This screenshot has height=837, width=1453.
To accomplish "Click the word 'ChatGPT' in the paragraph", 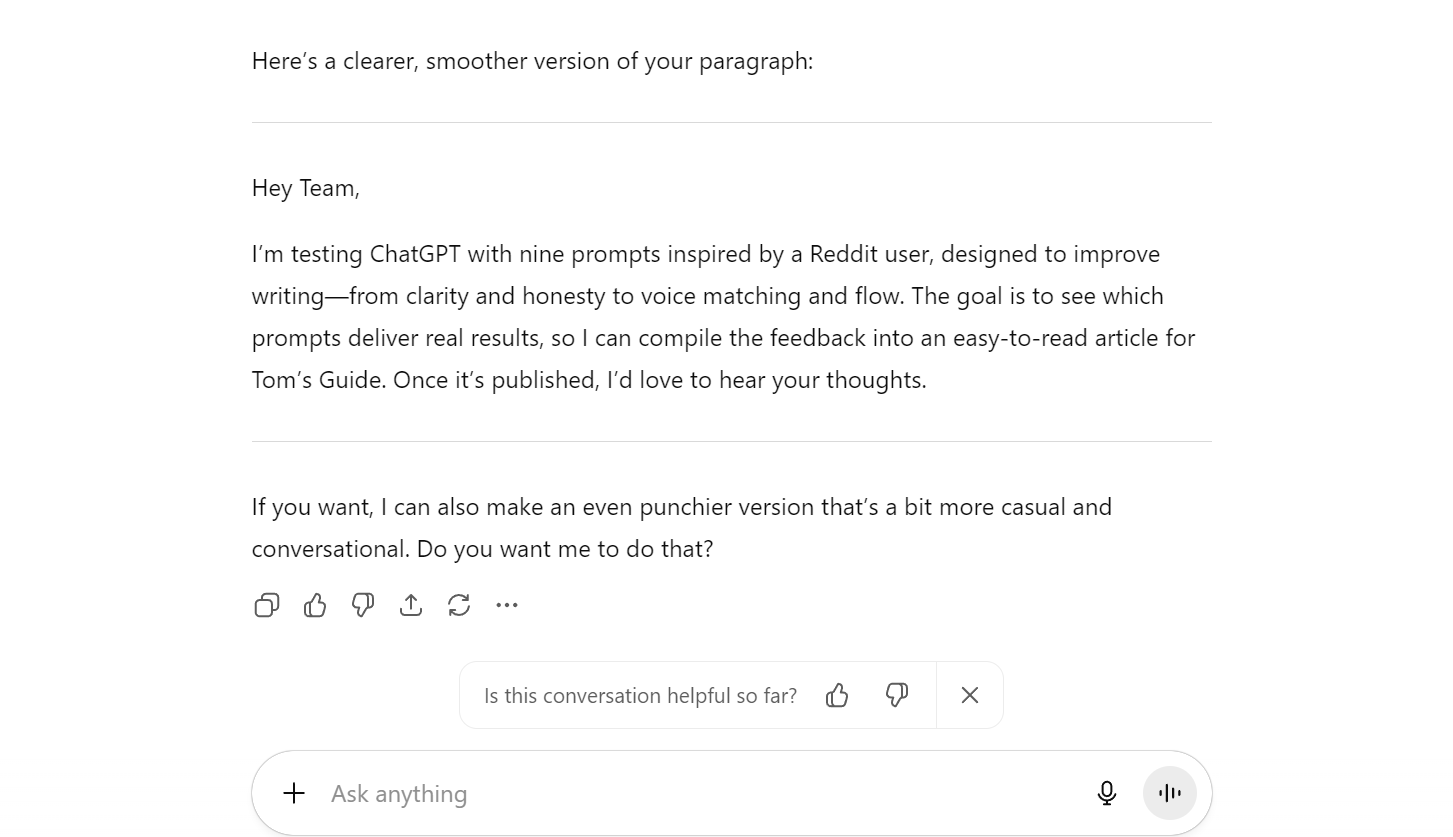I will (415, 254).
